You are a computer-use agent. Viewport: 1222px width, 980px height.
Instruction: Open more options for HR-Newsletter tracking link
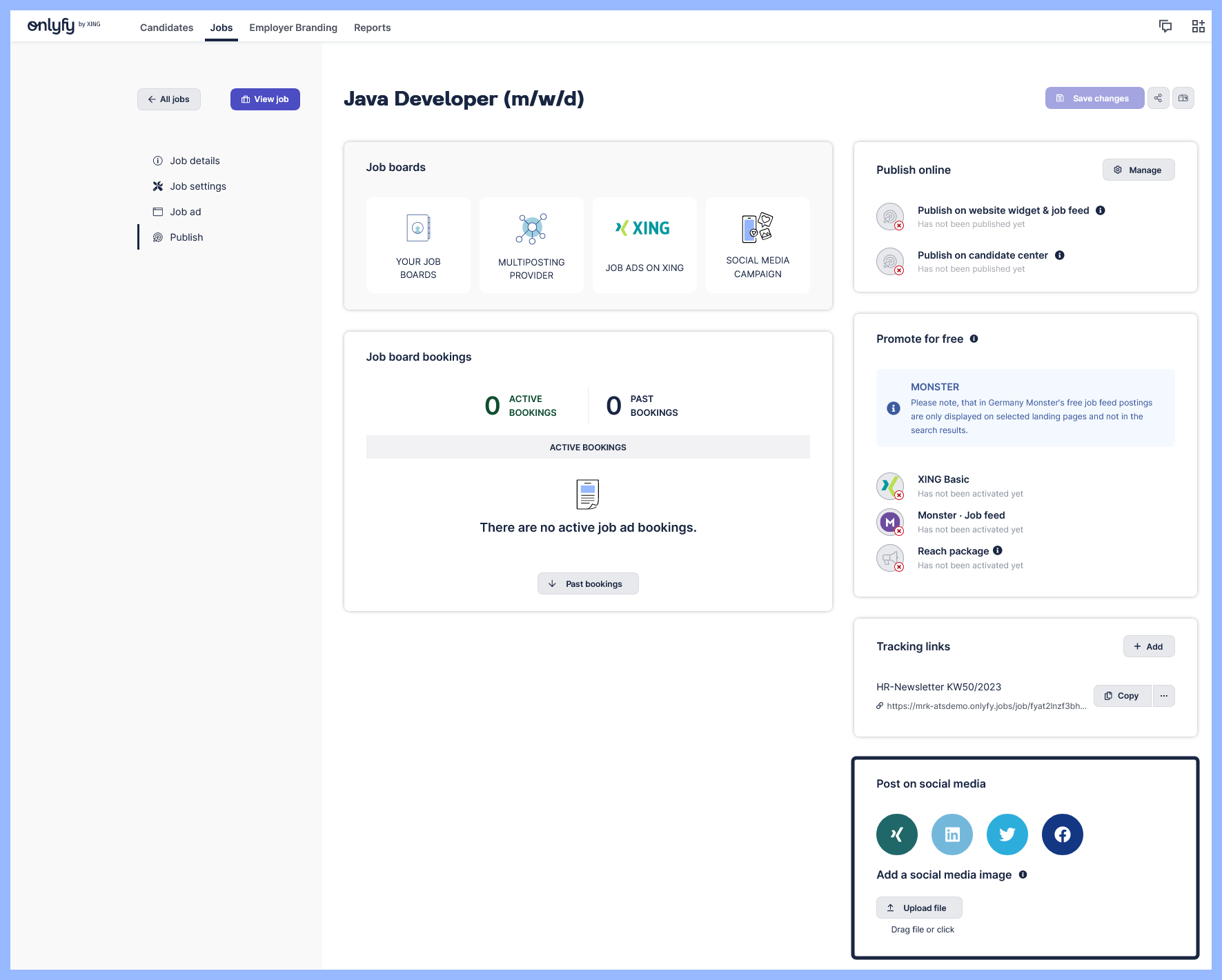tap(1163, 696)
